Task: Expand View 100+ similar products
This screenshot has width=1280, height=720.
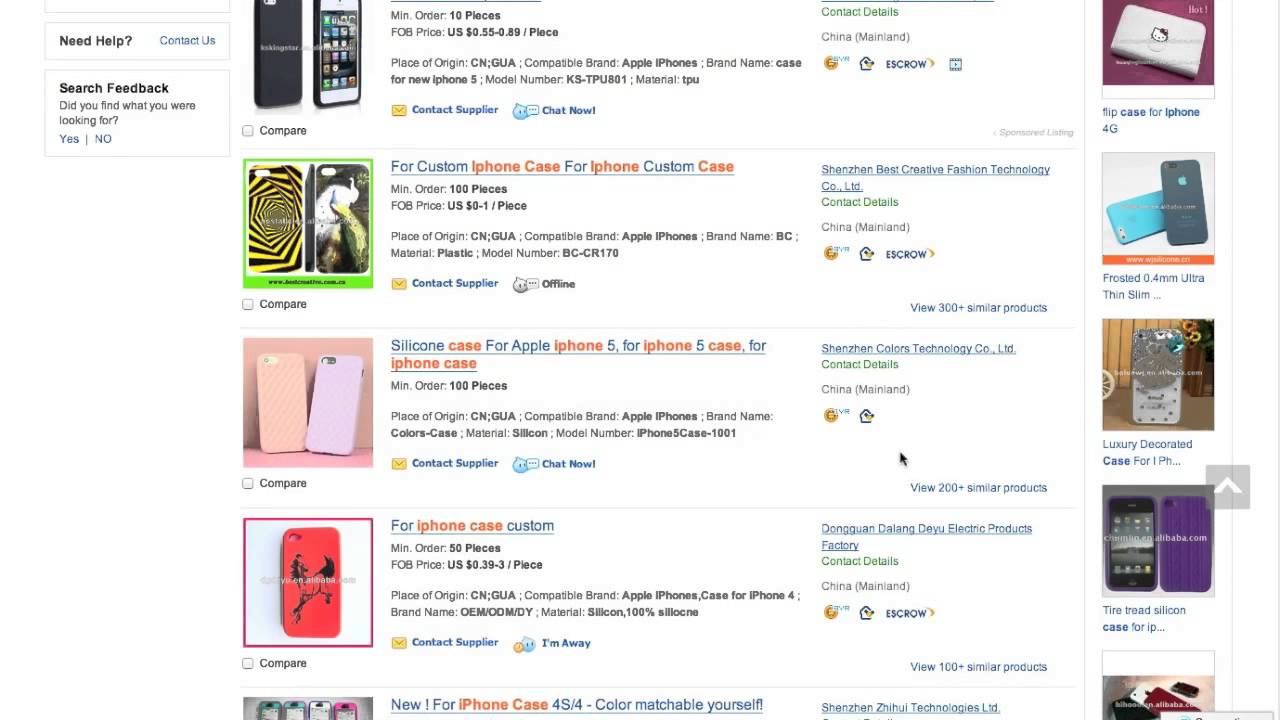Action: (978, 667)
